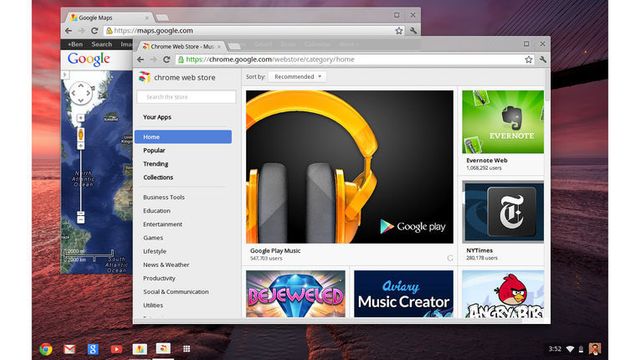Open Google Maps shelf icon

[x=140, y=349]
